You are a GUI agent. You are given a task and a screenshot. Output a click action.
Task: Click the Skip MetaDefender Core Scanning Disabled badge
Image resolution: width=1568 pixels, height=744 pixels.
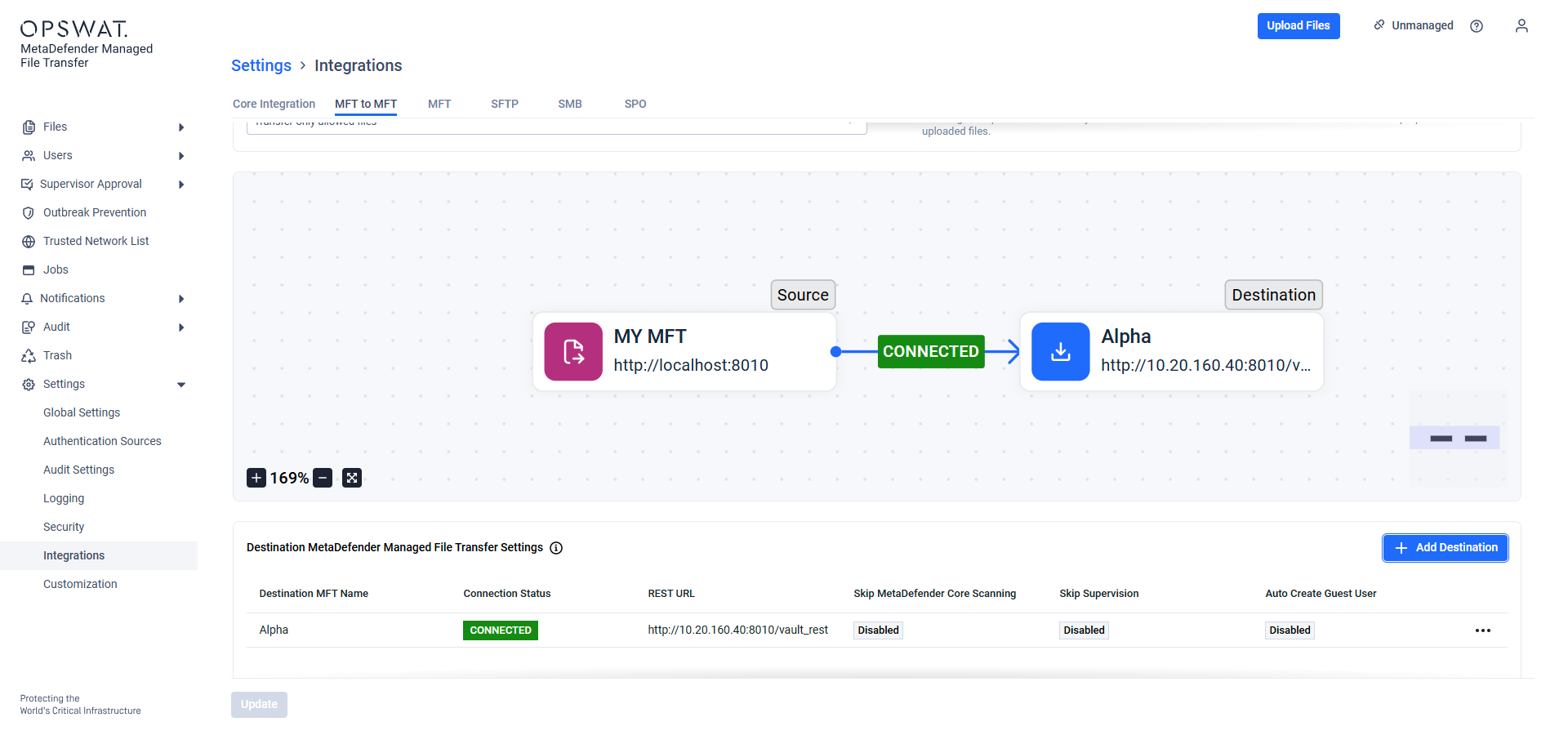point(879,630)
